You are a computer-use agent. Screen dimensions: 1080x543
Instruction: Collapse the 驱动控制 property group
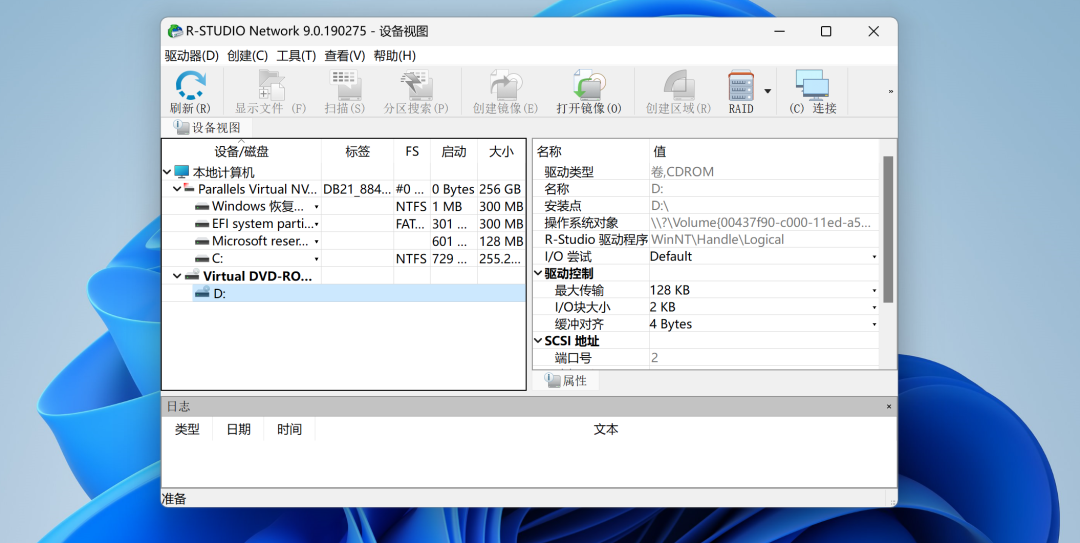pos(539,273)
